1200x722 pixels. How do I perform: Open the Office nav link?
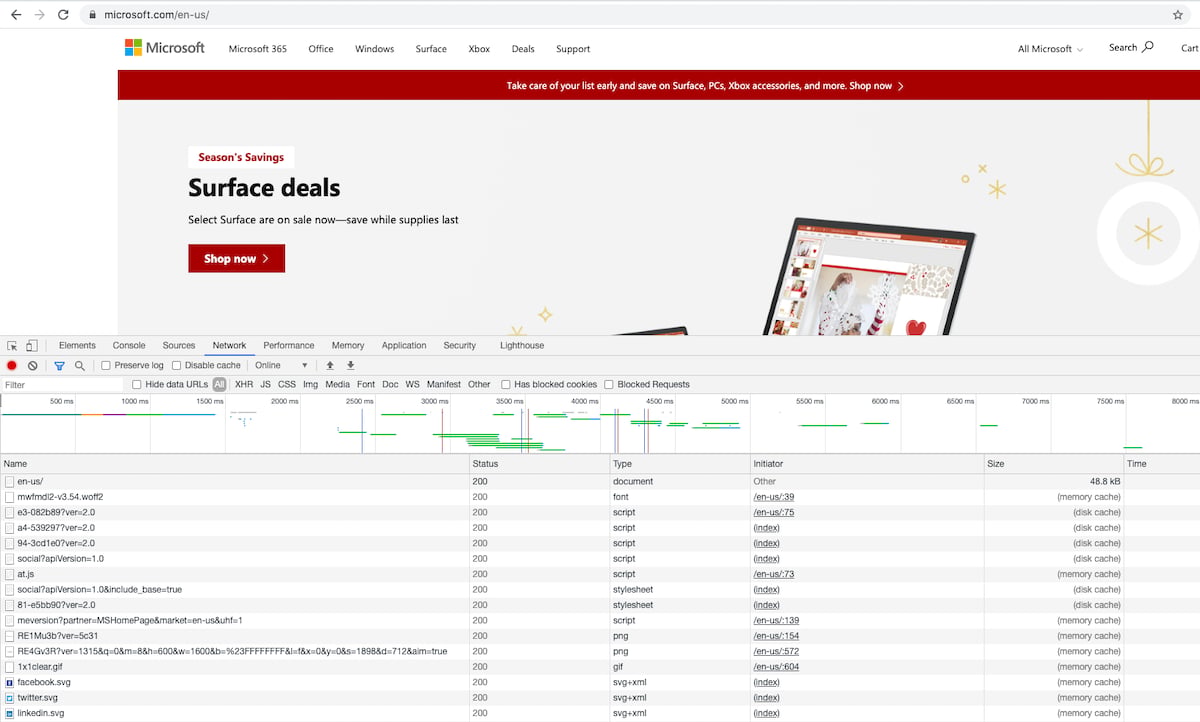pos(321,48)
